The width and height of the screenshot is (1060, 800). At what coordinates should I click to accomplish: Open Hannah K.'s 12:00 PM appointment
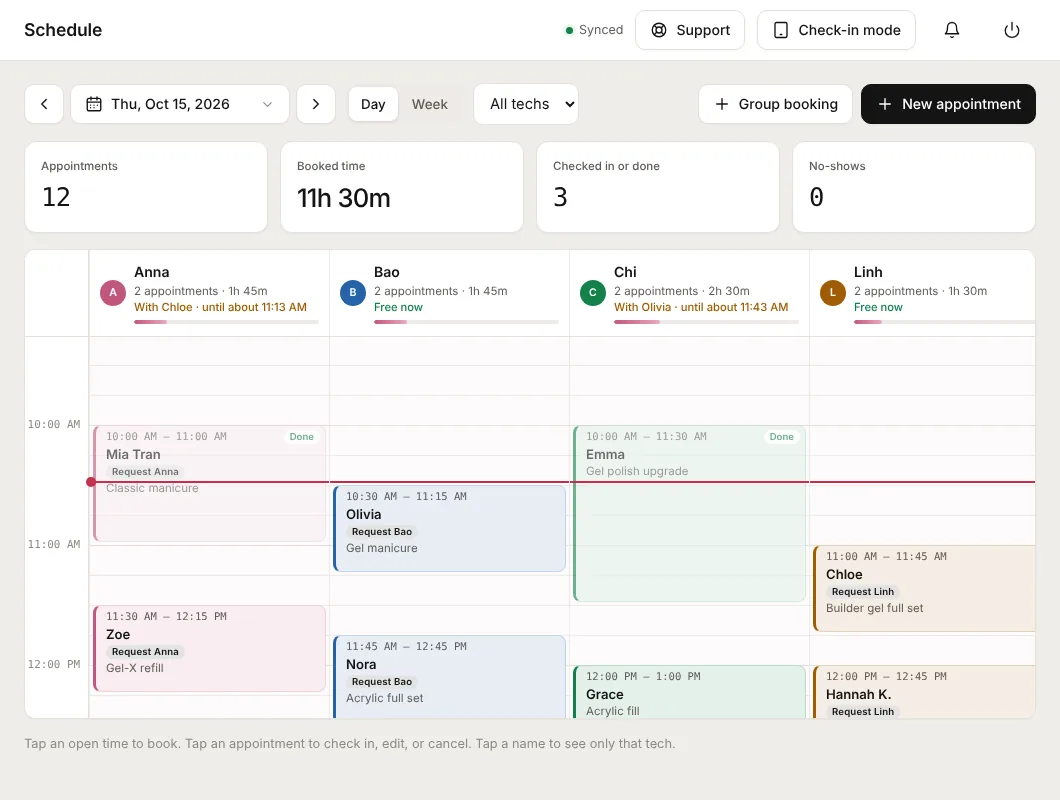click(x=924, y=692)
